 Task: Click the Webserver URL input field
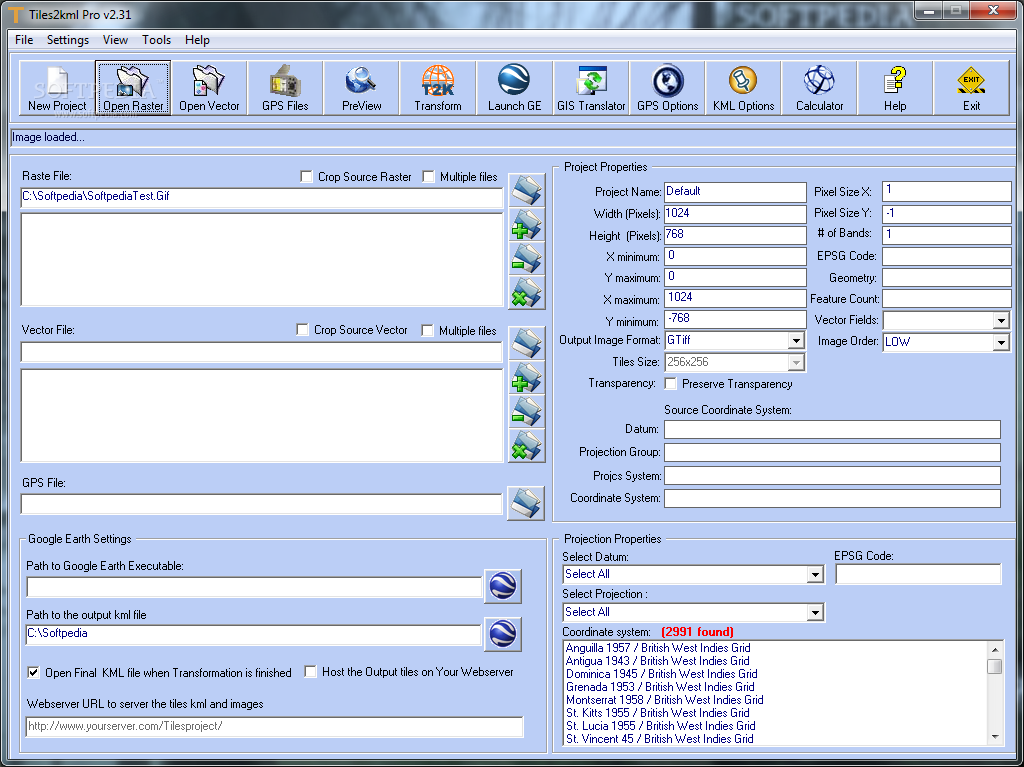(x=274, y=726)
